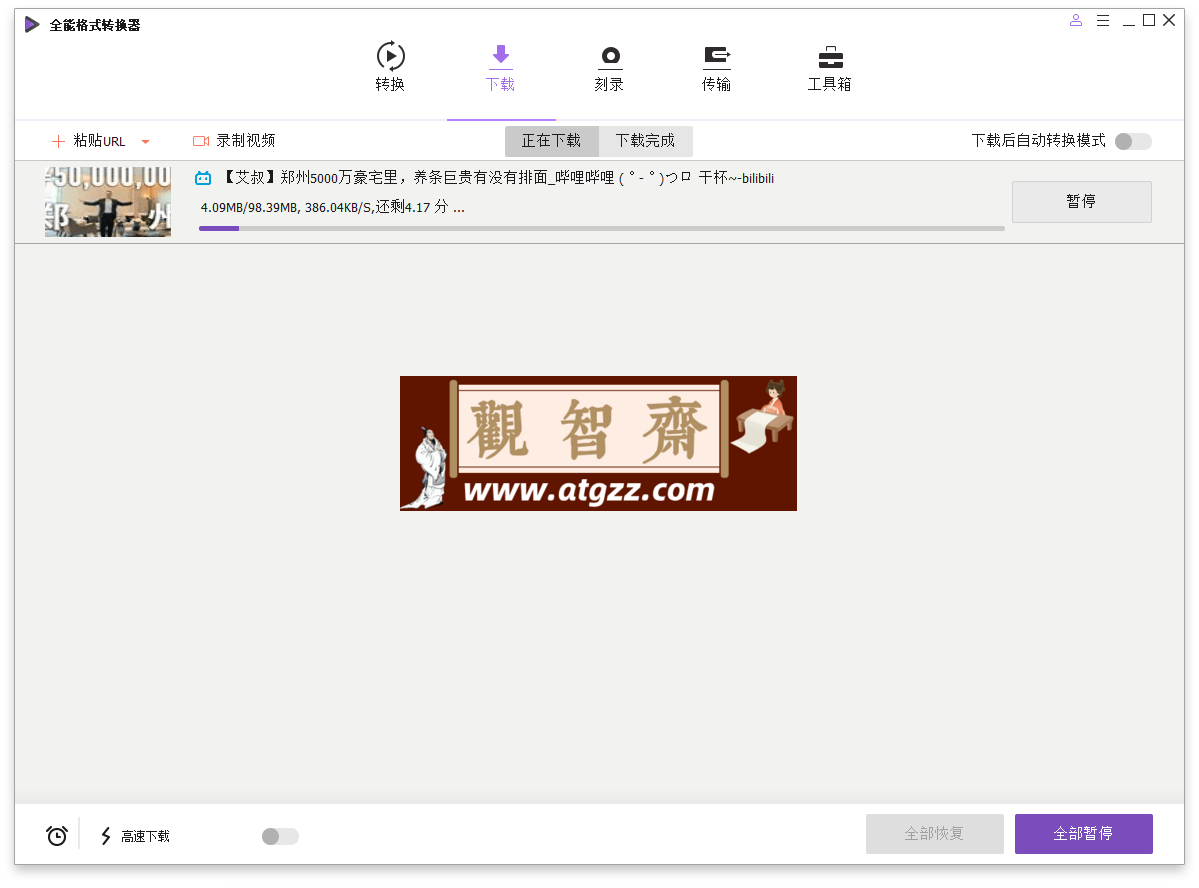The width and height of the screenshot is (1199, 888).
Task: Open the 工具箱 (Toolbox) tab
Action: (830, 67)
